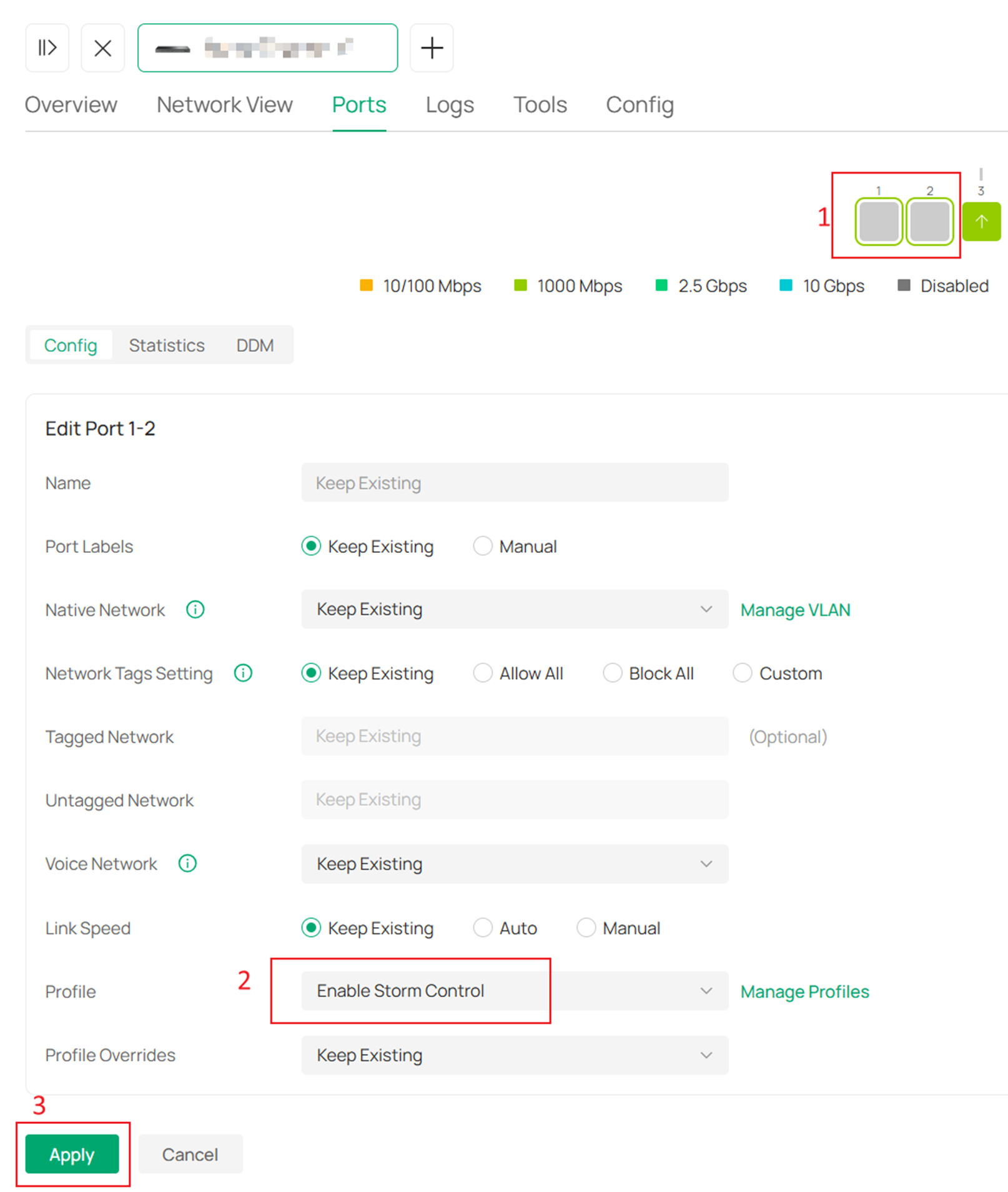The image size is (1008, 1192).
Task: Select Manual for Port Labels
Action: pyautogui.click(x=483, y=546)
